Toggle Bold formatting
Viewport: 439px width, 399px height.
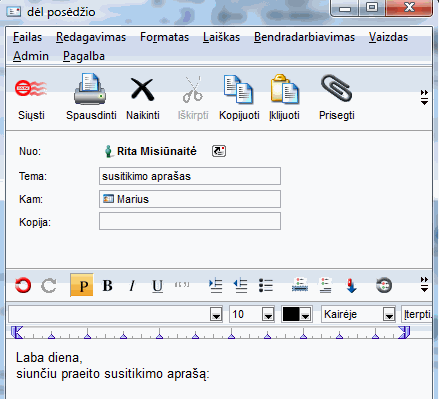pos(107,286)
